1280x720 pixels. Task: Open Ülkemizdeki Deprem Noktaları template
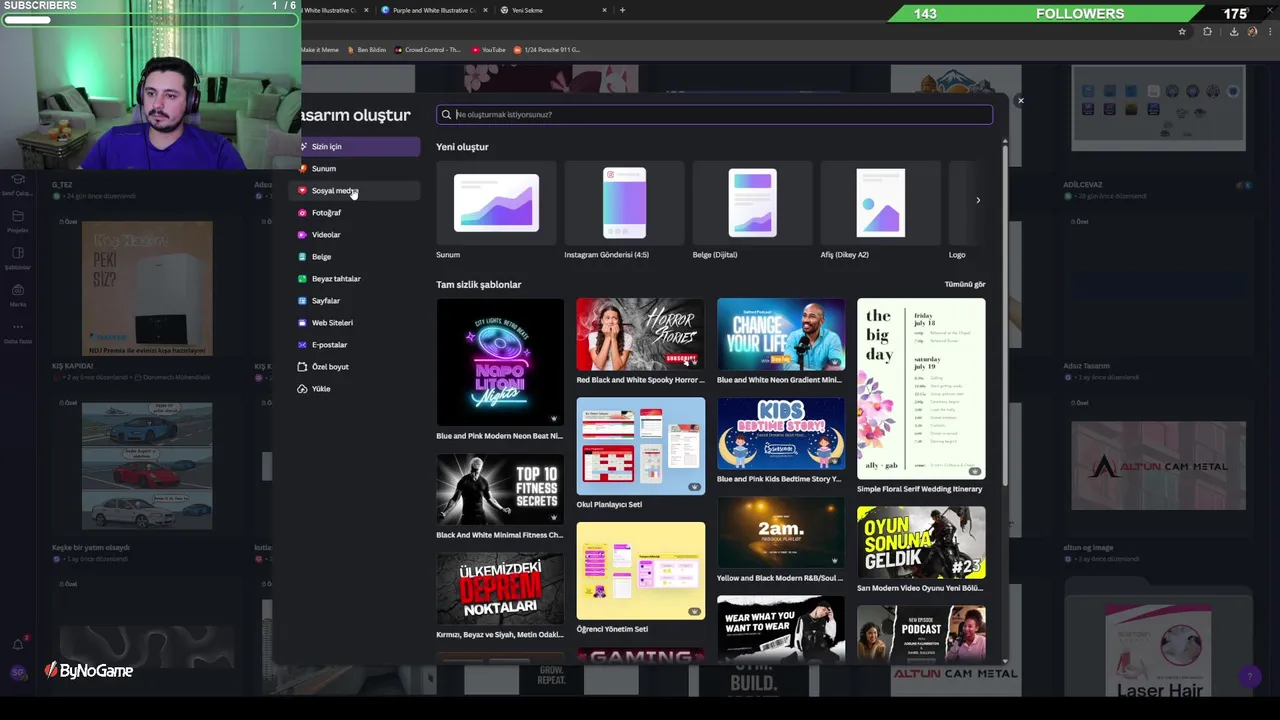pyautogui.click(x=500, y=590)
